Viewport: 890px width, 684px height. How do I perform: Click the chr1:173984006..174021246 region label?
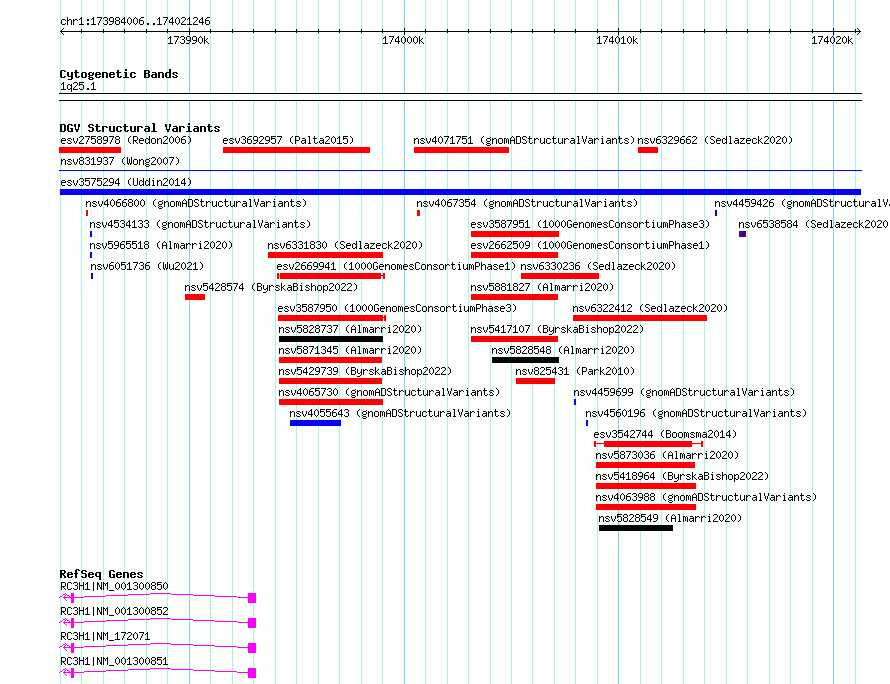tap(135, 21)
